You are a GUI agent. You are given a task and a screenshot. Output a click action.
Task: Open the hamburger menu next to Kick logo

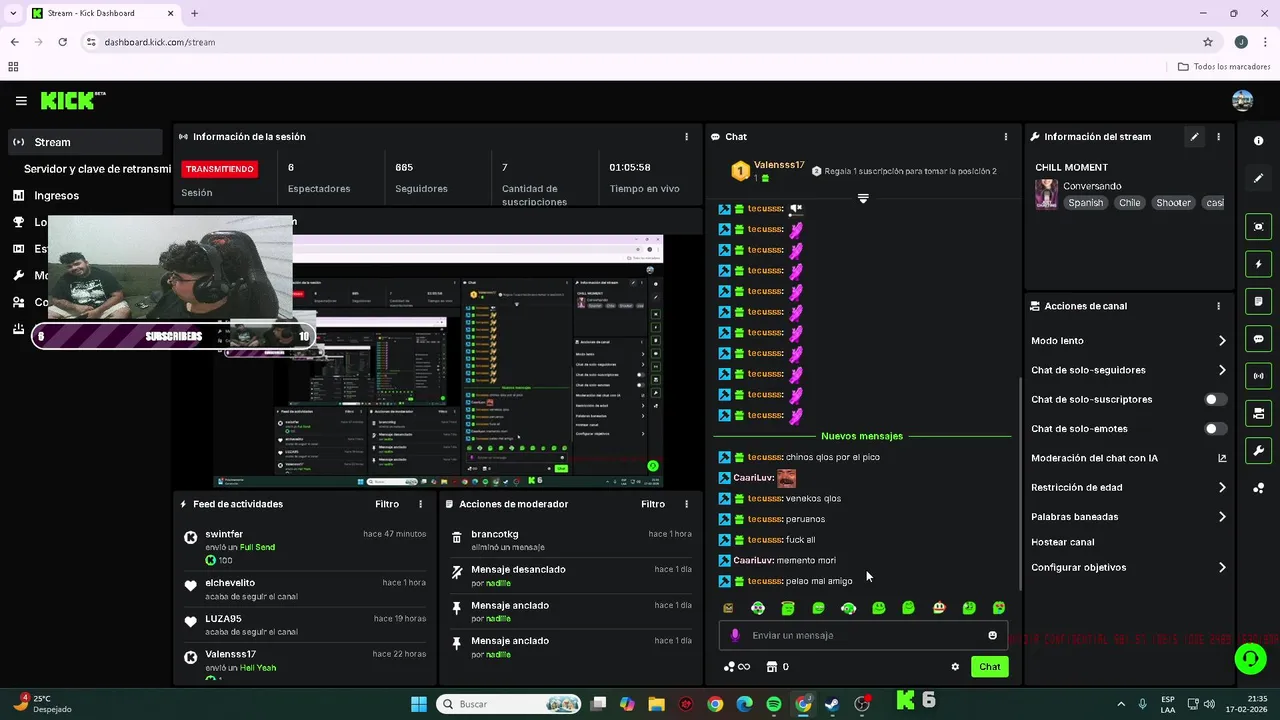(x=21, y=101)
